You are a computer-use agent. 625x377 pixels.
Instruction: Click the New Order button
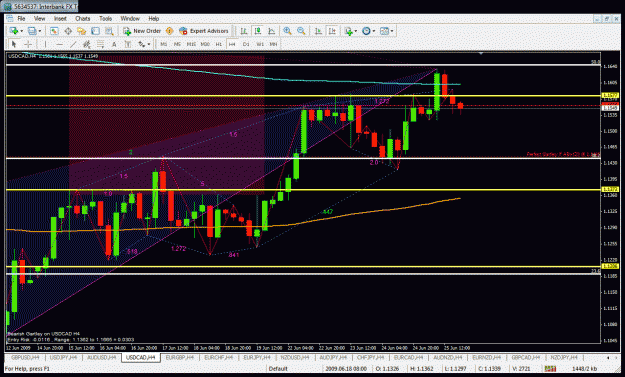tap(142, 31)
